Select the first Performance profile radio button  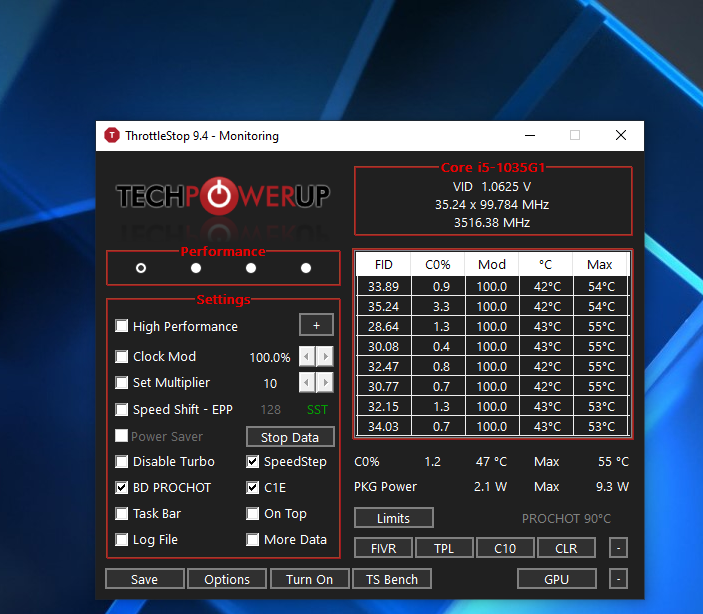tap(141, 268)
